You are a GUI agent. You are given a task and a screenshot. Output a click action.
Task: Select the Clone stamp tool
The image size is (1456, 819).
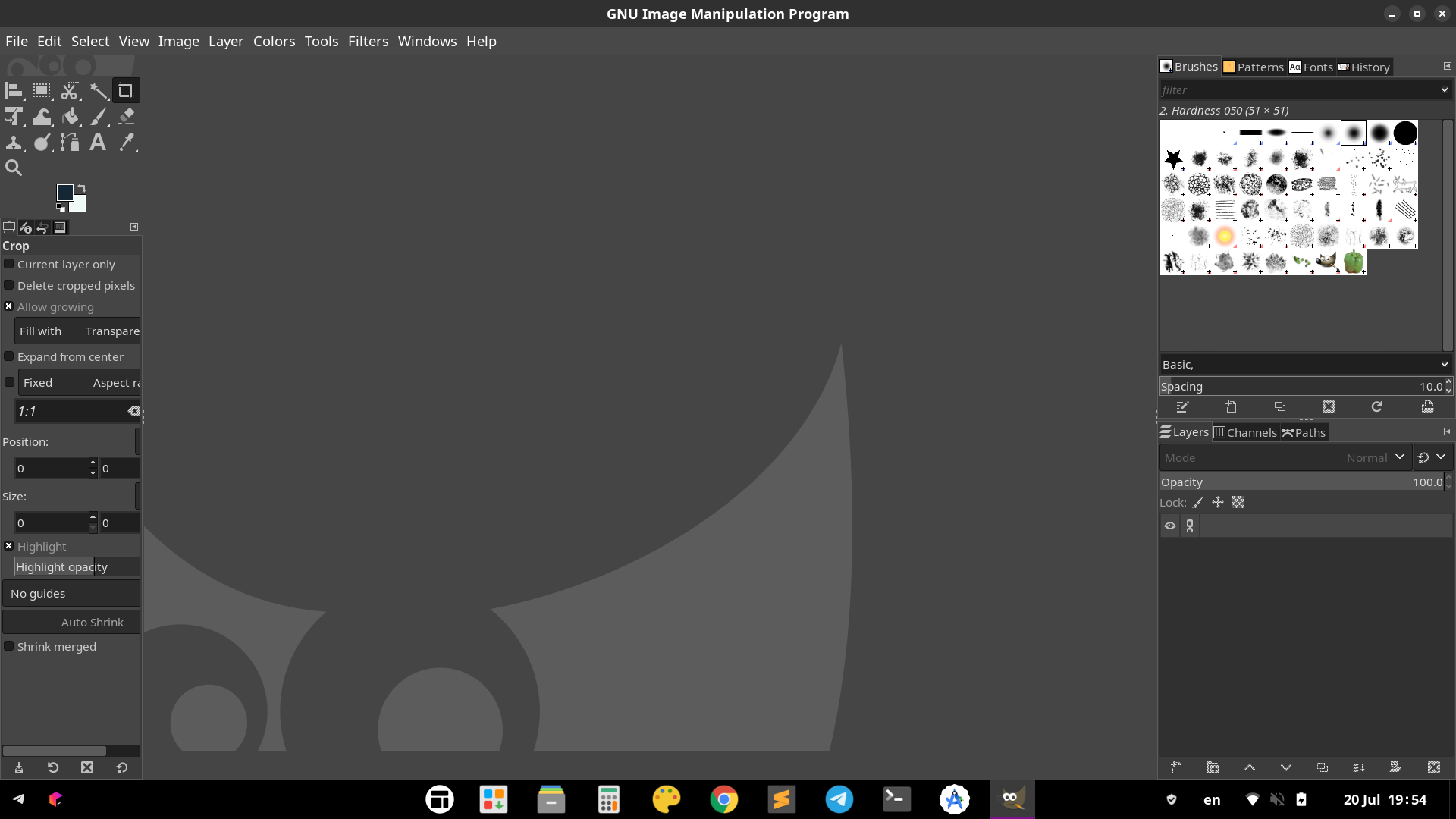click(x=14, y=143)
